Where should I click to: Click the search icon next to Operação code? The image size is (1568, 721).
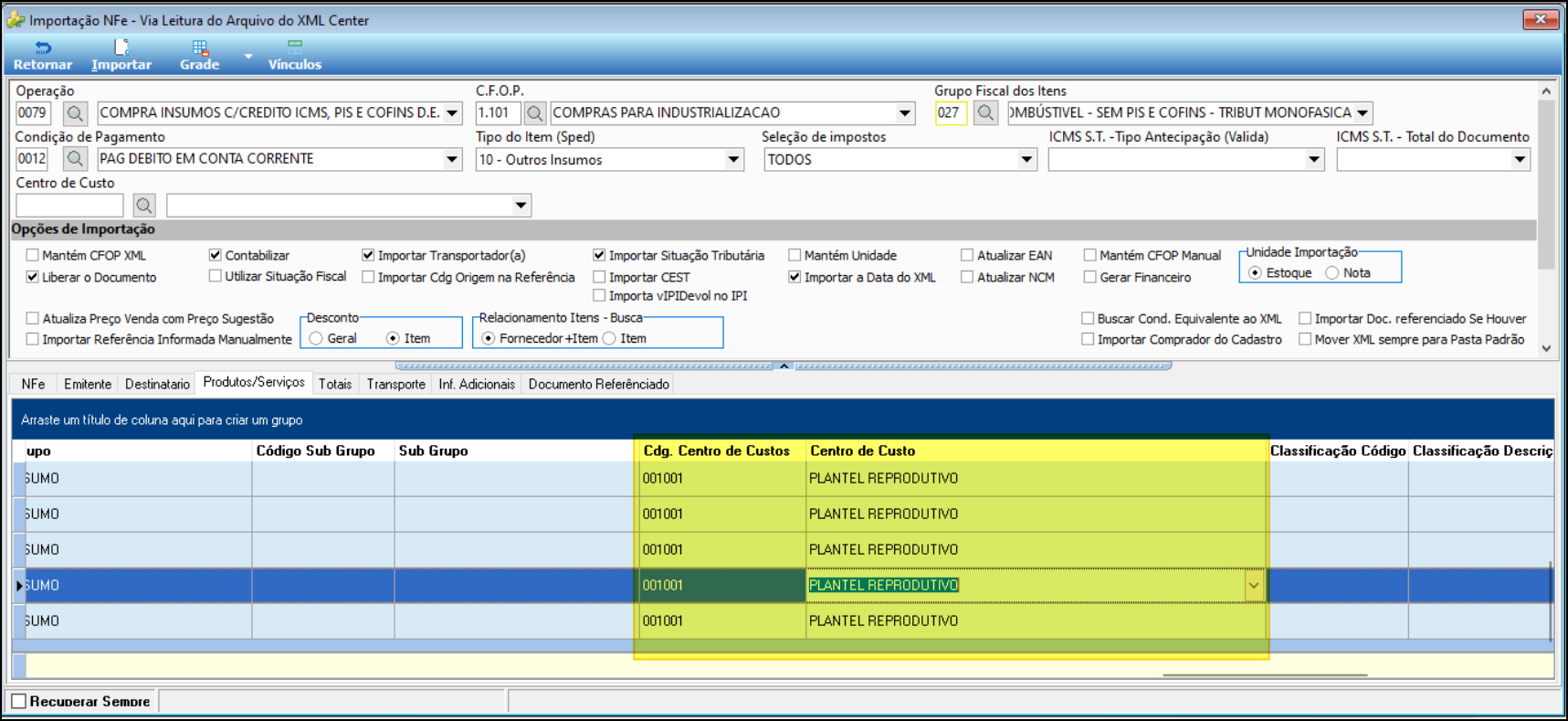click(75, 113)
